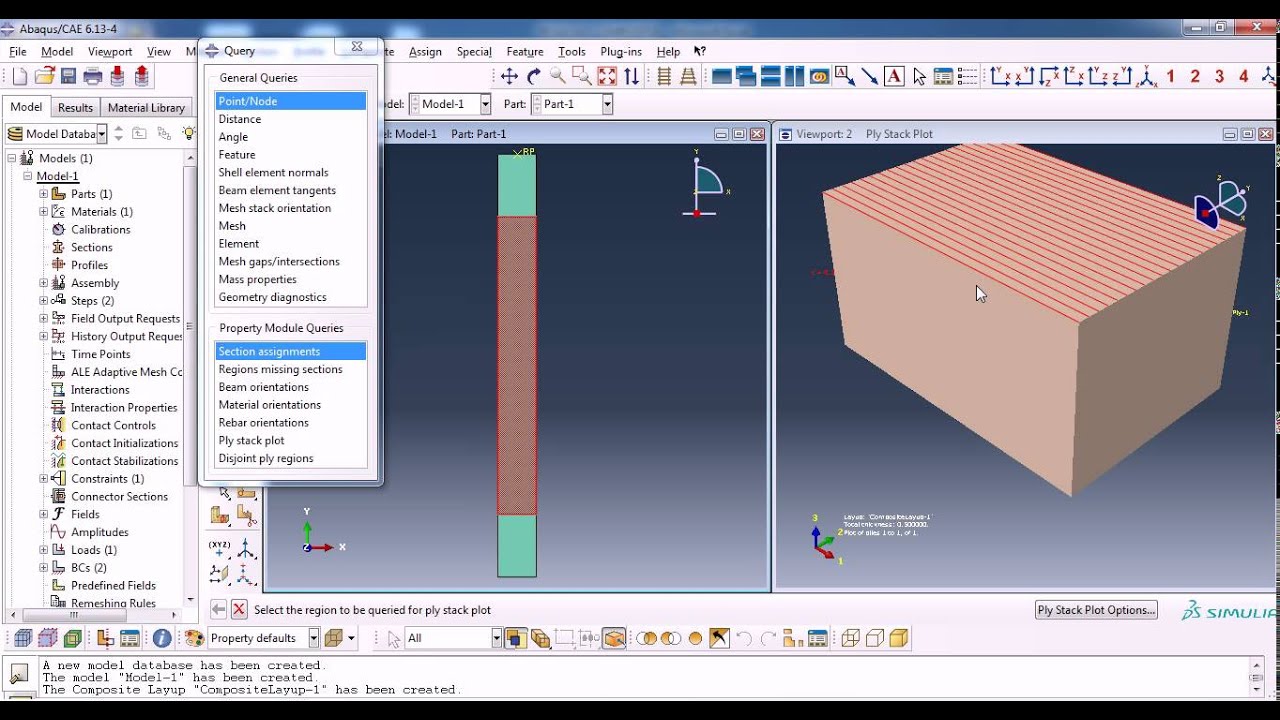Viewport: 1280px width, 720px height.
Task: Select the Ply stack plot query
Action: click(290, 440)
